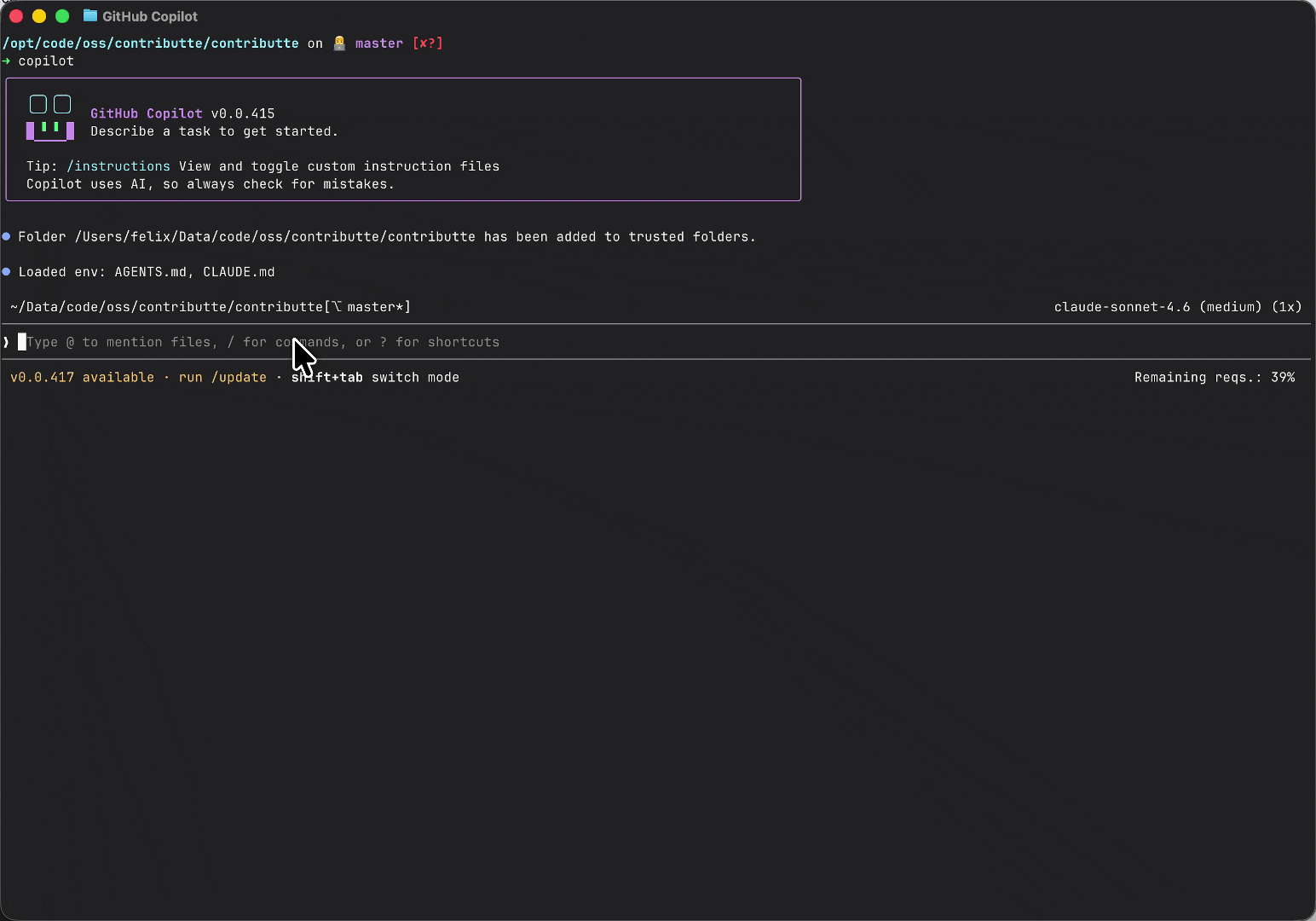1316x921 pixels.
Task: Click the shift+tab switch mode hint
Action: (x=375, y=377)
